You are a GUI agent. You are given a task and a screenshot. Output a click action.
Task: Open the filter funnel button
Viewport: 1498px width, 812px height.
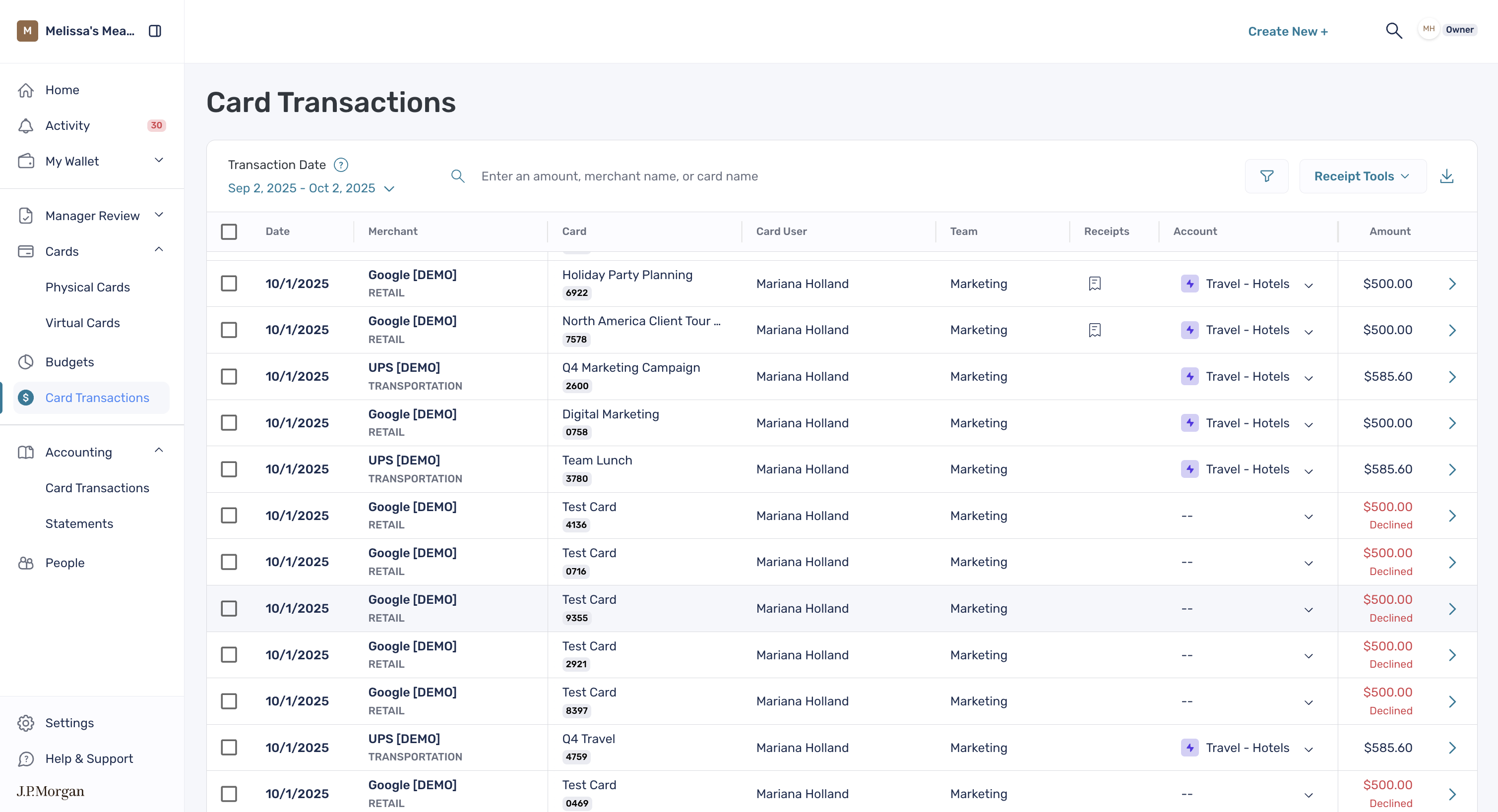(1266, 176)
